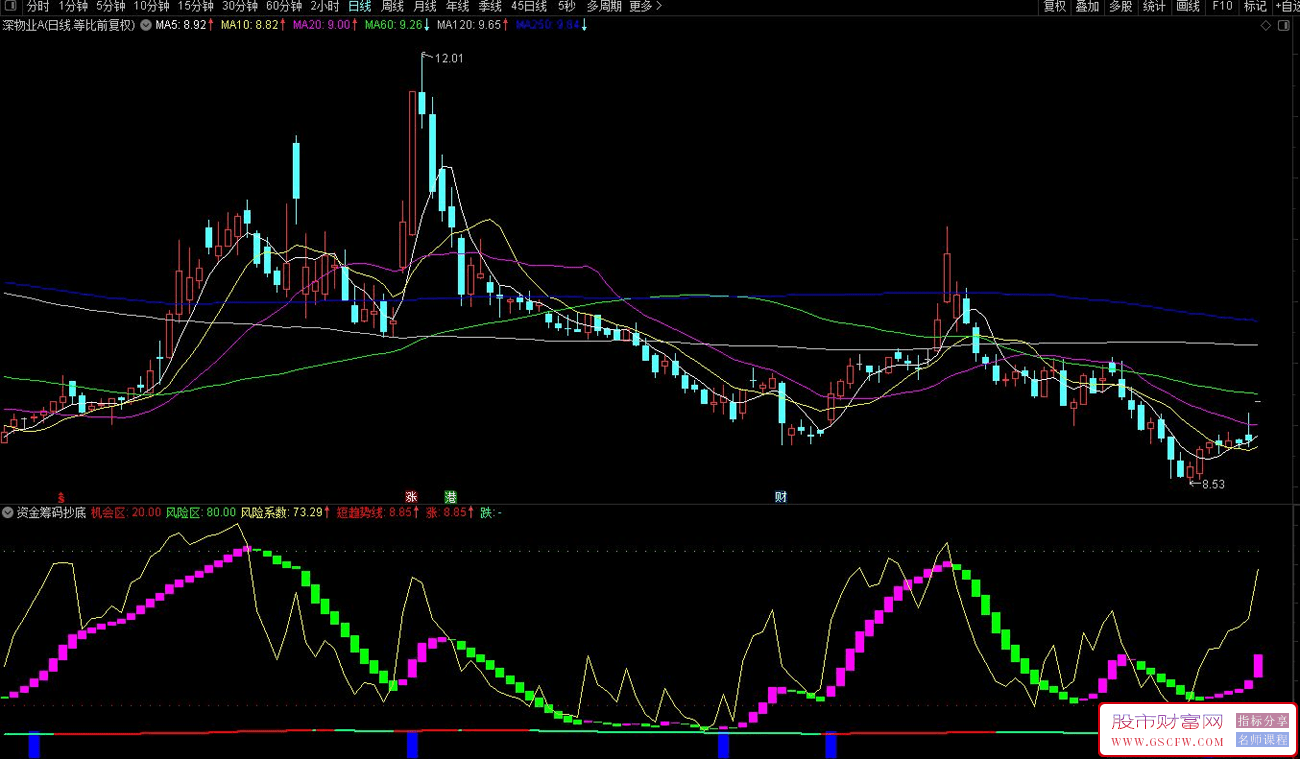Expand the main chart indicator dropdown arrow
This screenshot has width=1300, height=759.
pos(147,25)
